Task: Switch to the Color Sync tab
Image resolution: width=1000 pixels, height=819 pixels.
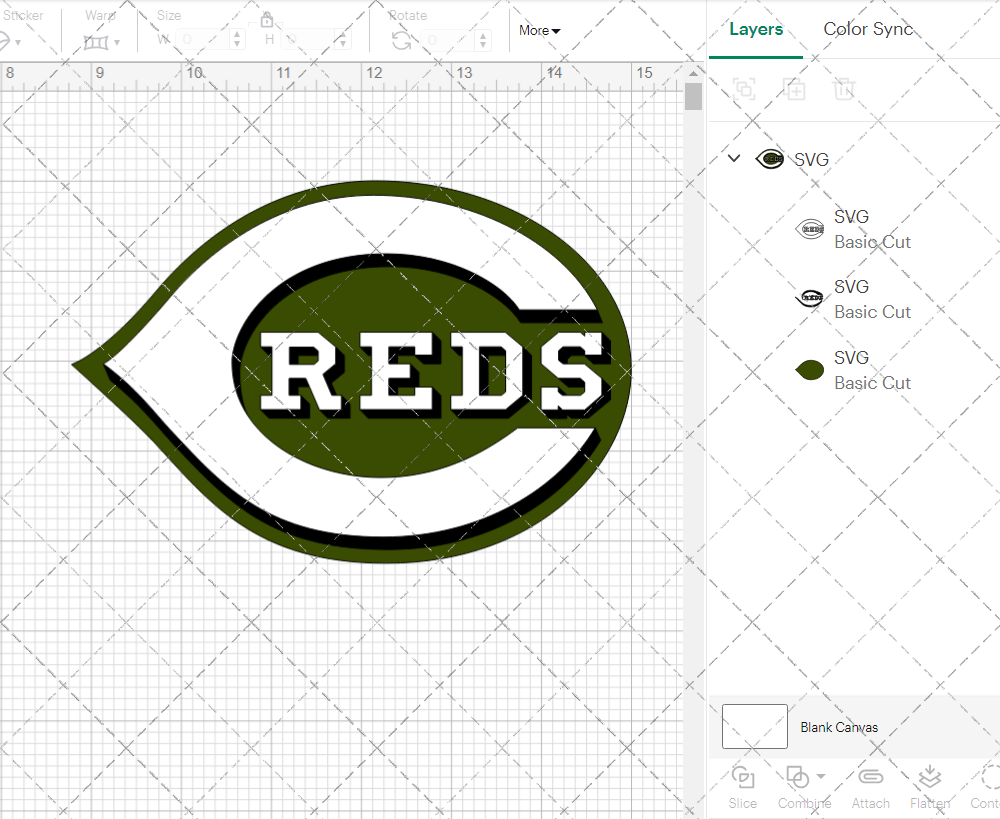Action: [867, 29]
